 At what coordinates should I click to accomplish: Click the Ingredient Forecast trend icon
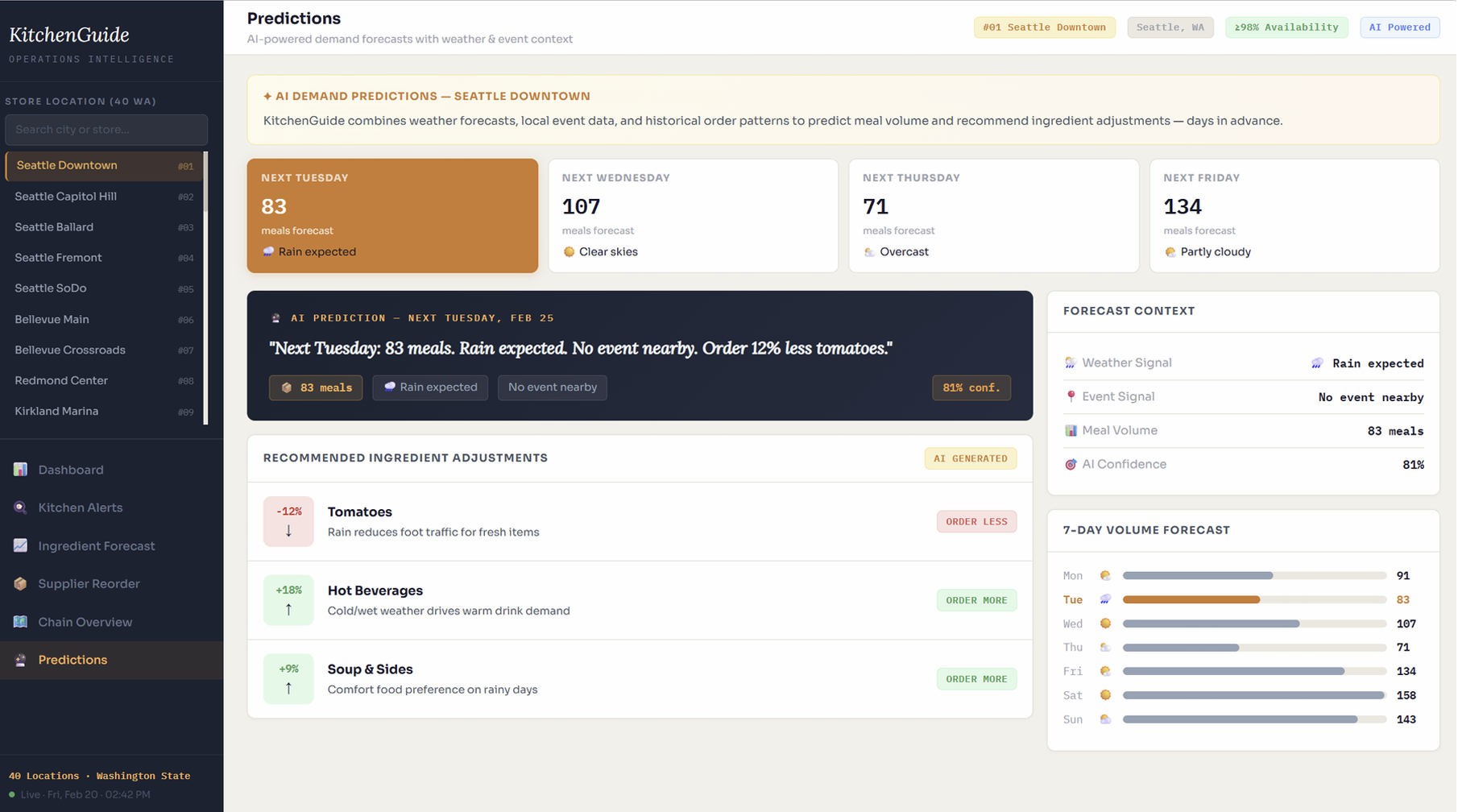point(20,545)
